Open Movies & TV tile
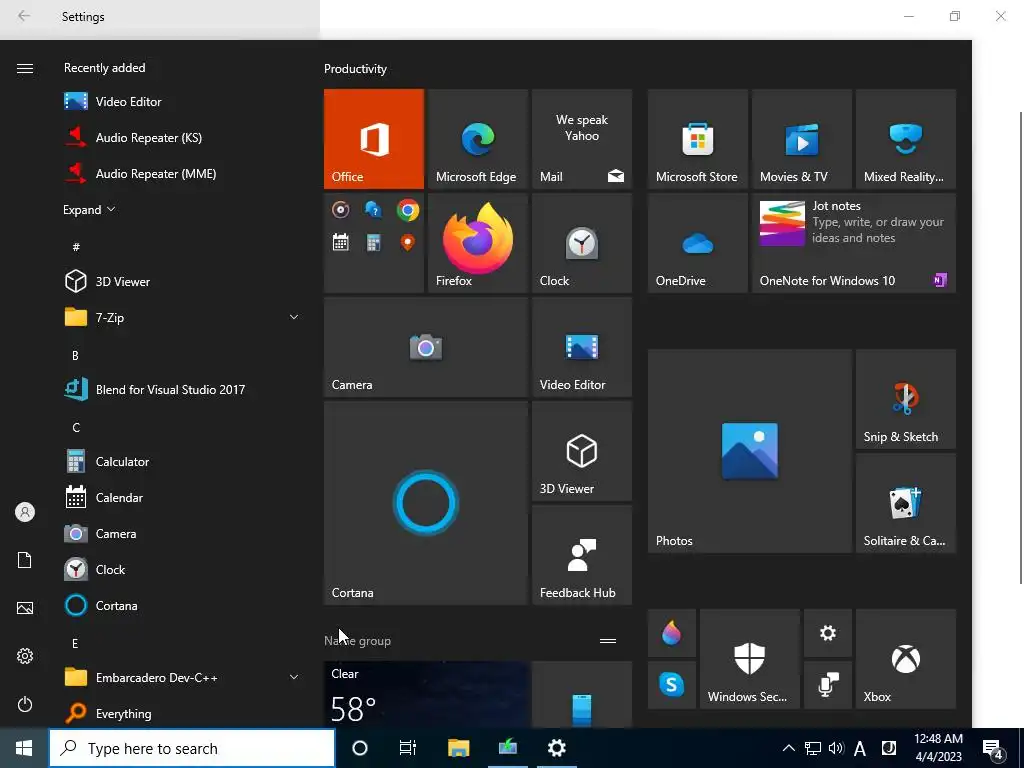The width and height of the screenshot is (1024, 768). pyautogui.click(x=802, y=139)
